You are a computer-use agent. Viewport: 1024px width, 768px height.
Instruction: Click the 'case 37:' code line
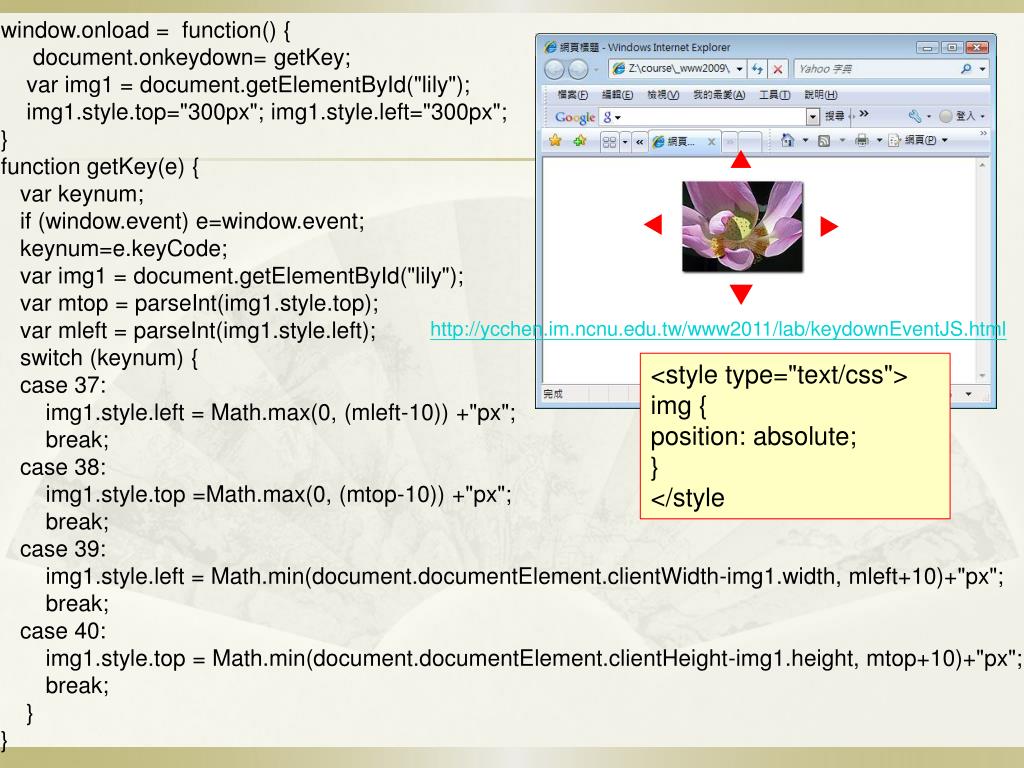coord(63,385)
